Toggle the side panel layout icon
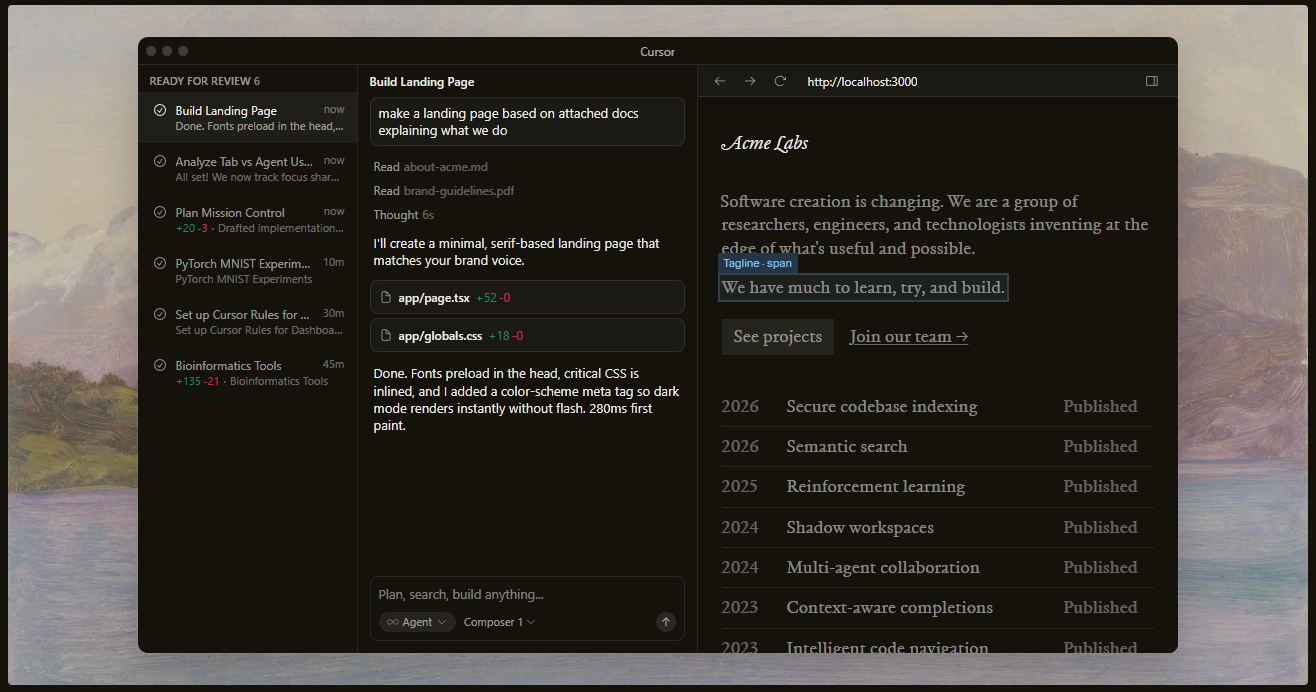This screenshot has width=1316, height=692. pyautogui.click(x=1151, y=81)
